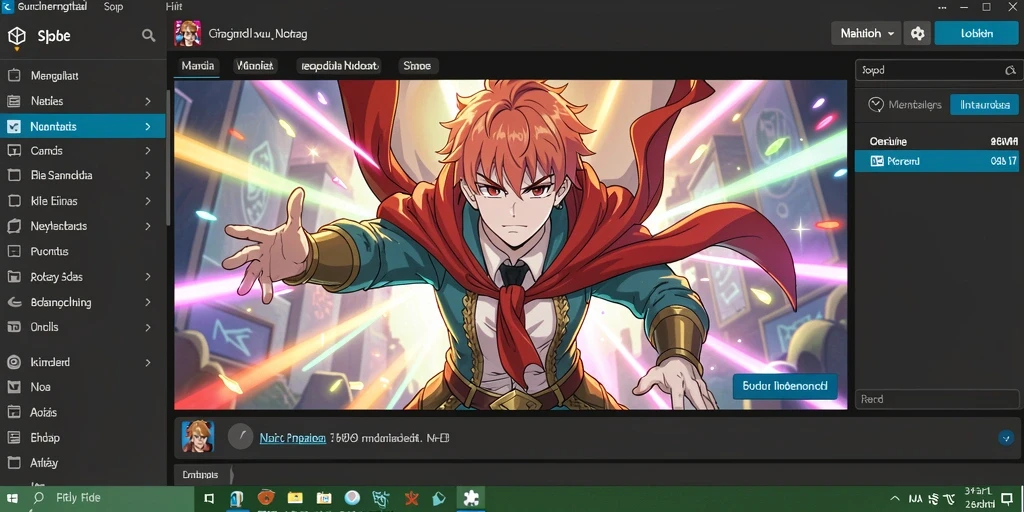1024x512 pixels.
Task: Expand the kirnderd chevron
Action: [148, 362]
